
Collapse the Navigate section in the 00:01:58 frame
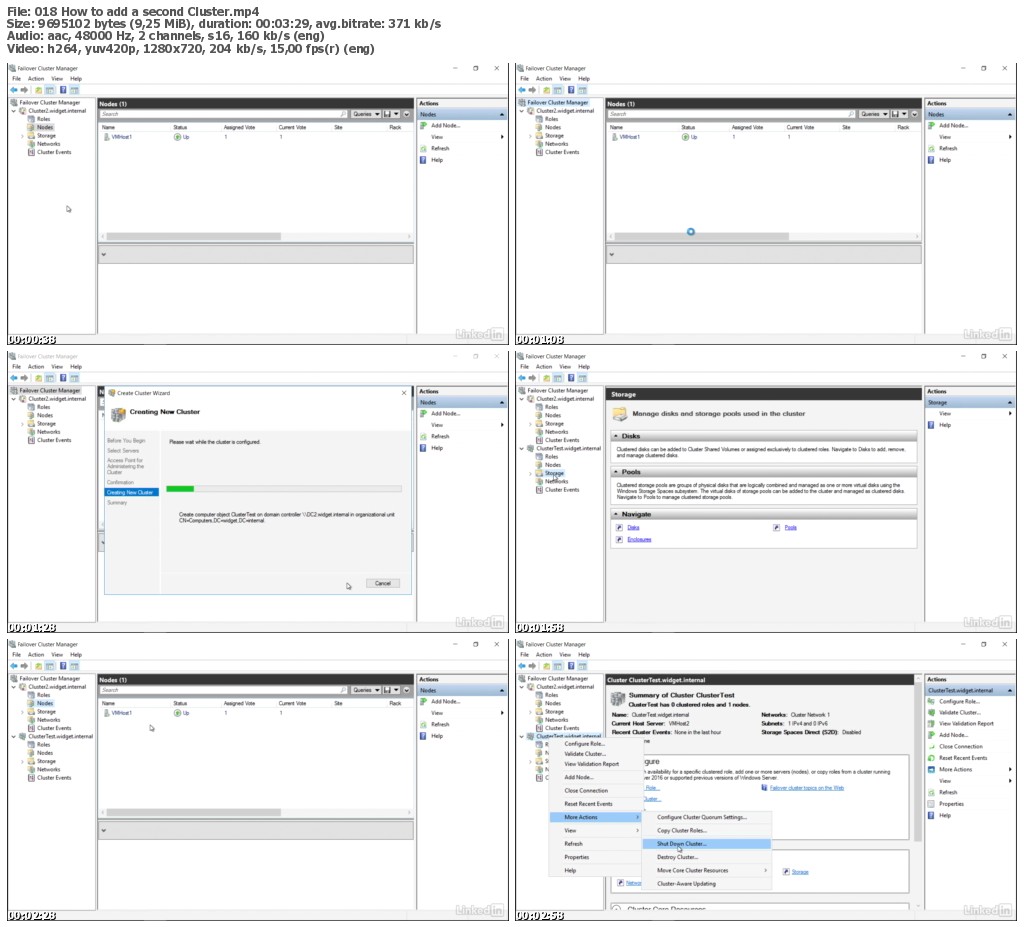(616, 514)
